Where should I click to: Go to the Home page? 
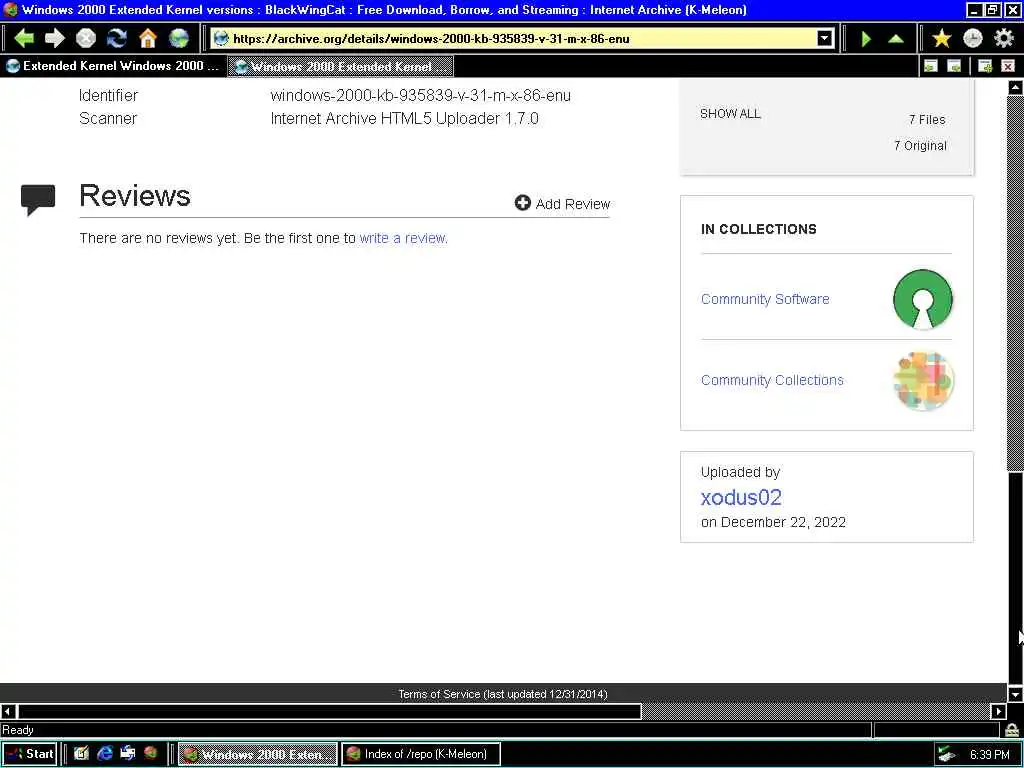click(148, 39)
